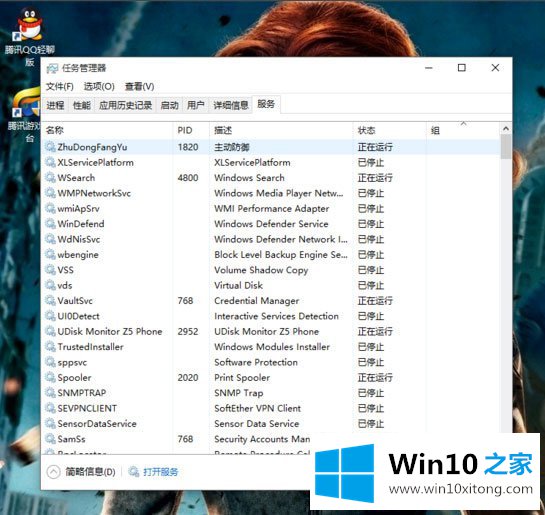The image size is (545, 515).
Task: Switch to the 详细信息 tab
Action: click(231, 105)
